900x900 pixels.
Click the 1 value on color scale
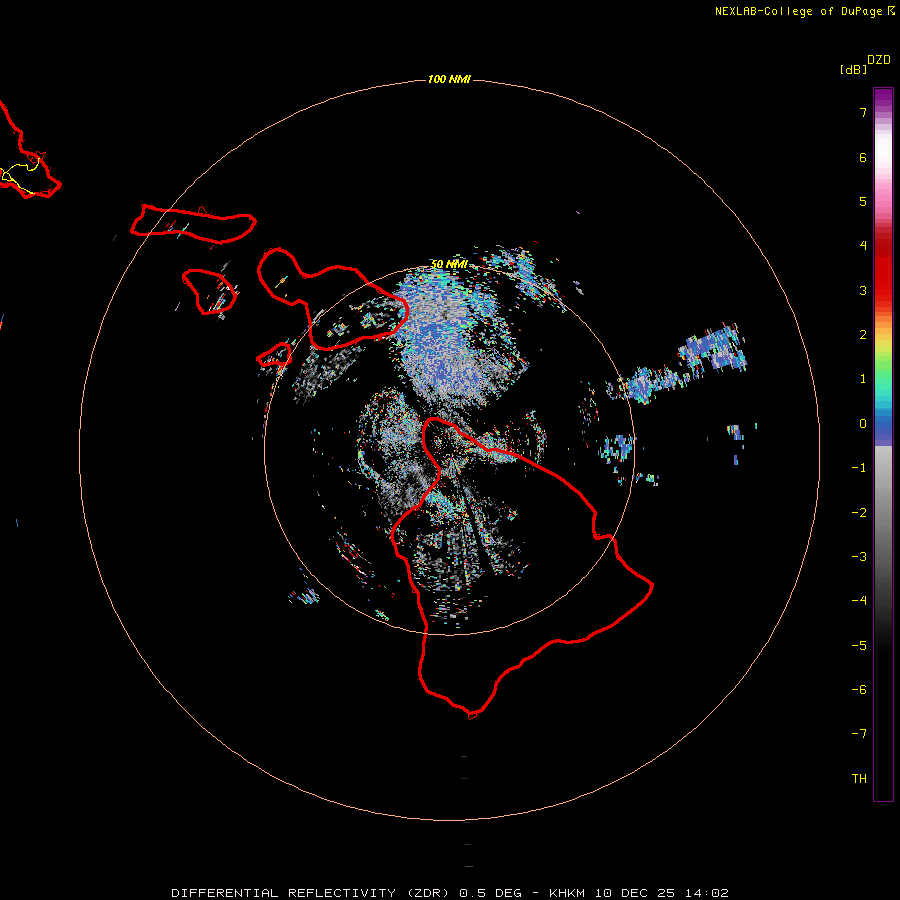click(863, 379)
